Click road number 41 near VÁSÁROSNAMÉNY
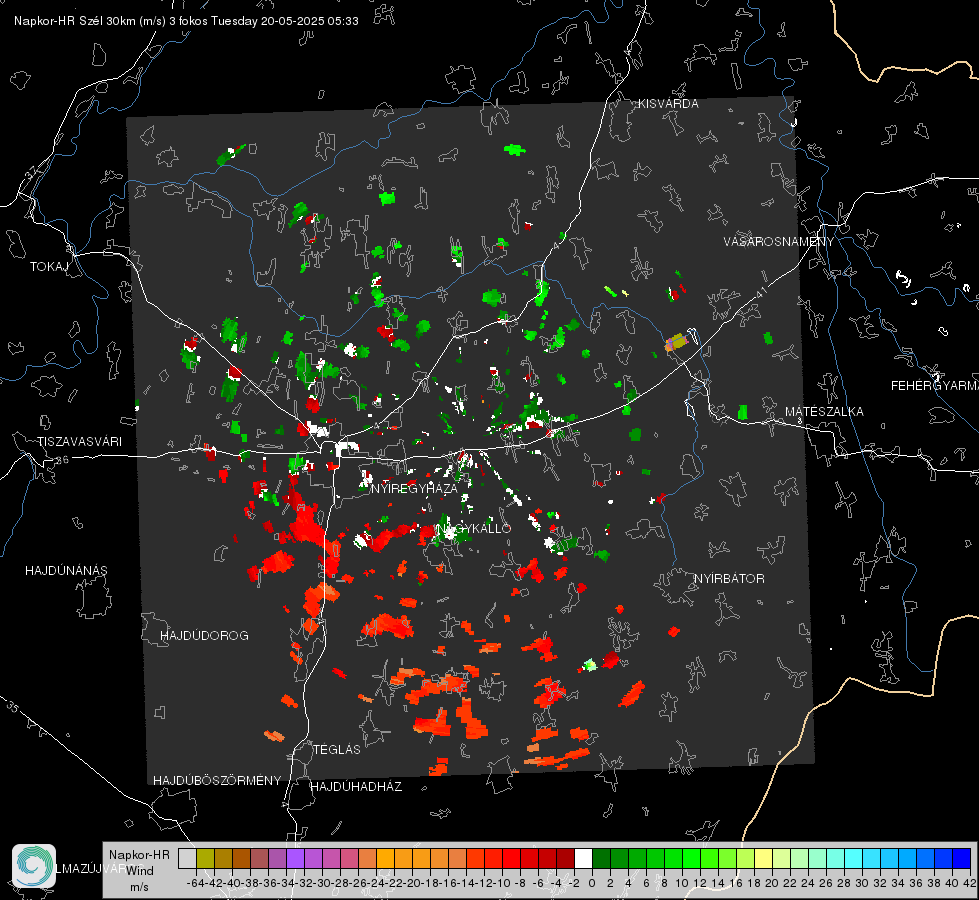The height and width of the screenshot is (900, 979). point(760,291)
